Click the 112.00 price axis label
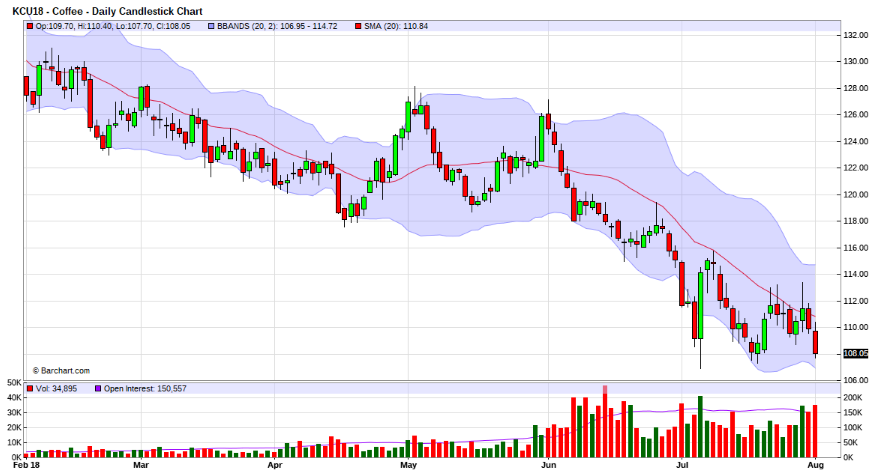 click(856, 301)
